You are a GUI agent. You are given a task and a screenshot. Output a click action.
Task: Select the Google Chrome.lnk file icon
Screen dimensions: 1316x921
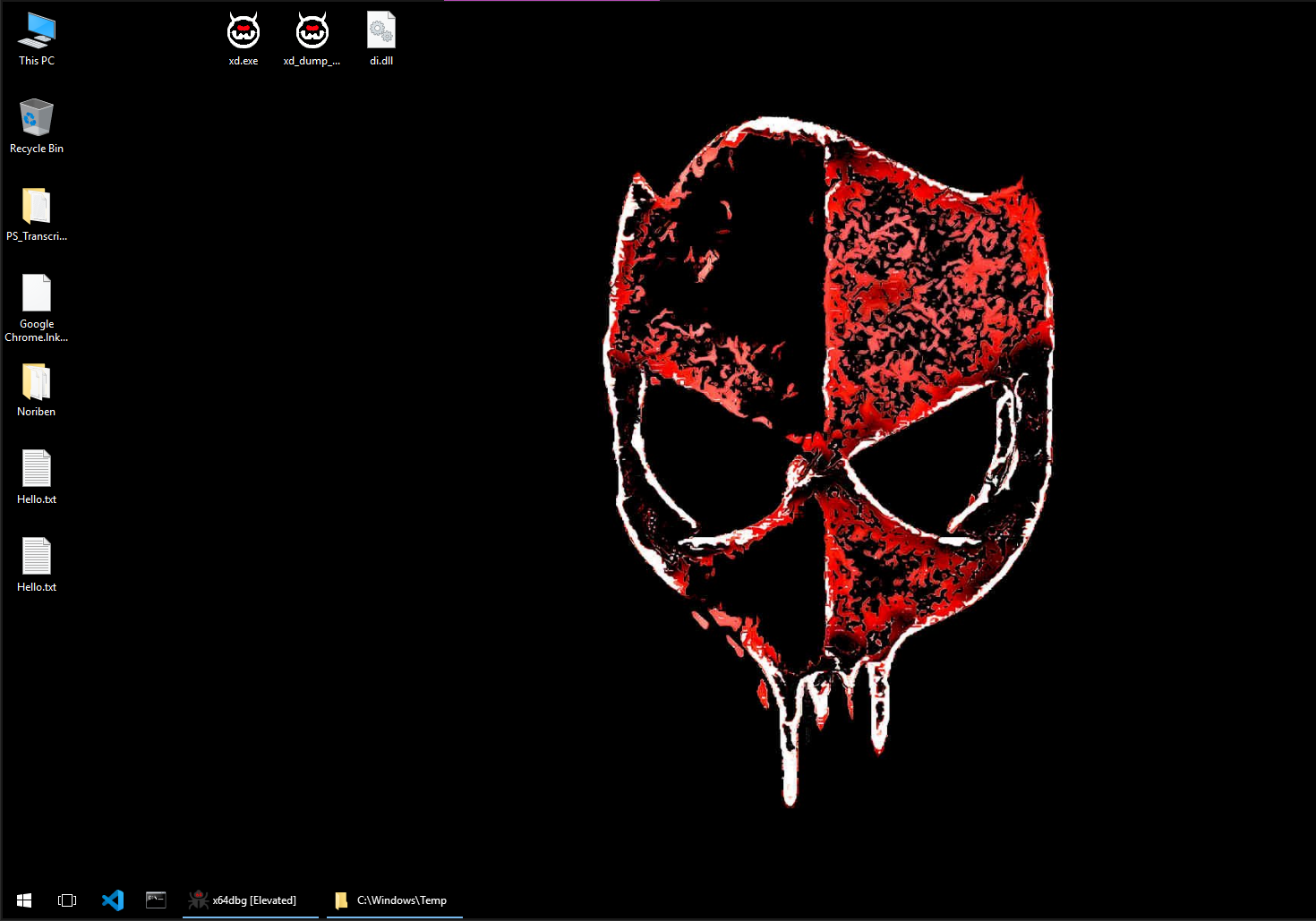37,294
